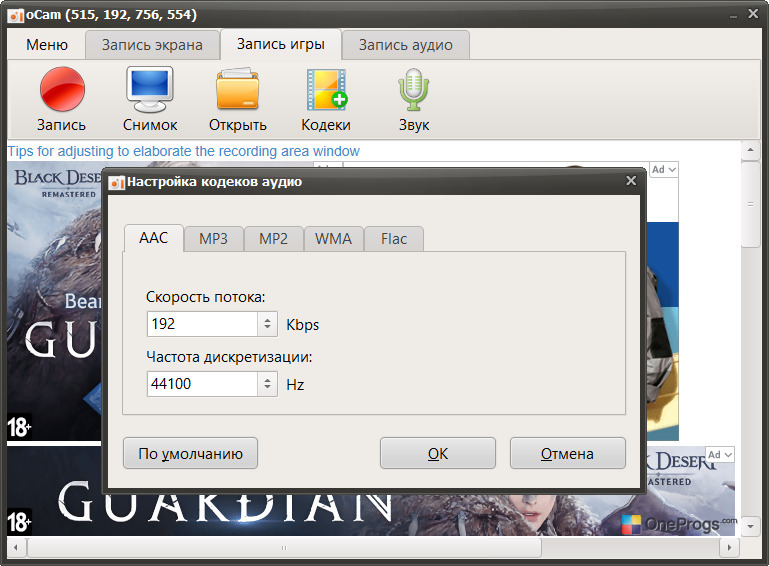Image resolution: width=769 pixels, height=566 pixels.
Task: Open the lower Ad options dropdown
Action: pos(719,454)
